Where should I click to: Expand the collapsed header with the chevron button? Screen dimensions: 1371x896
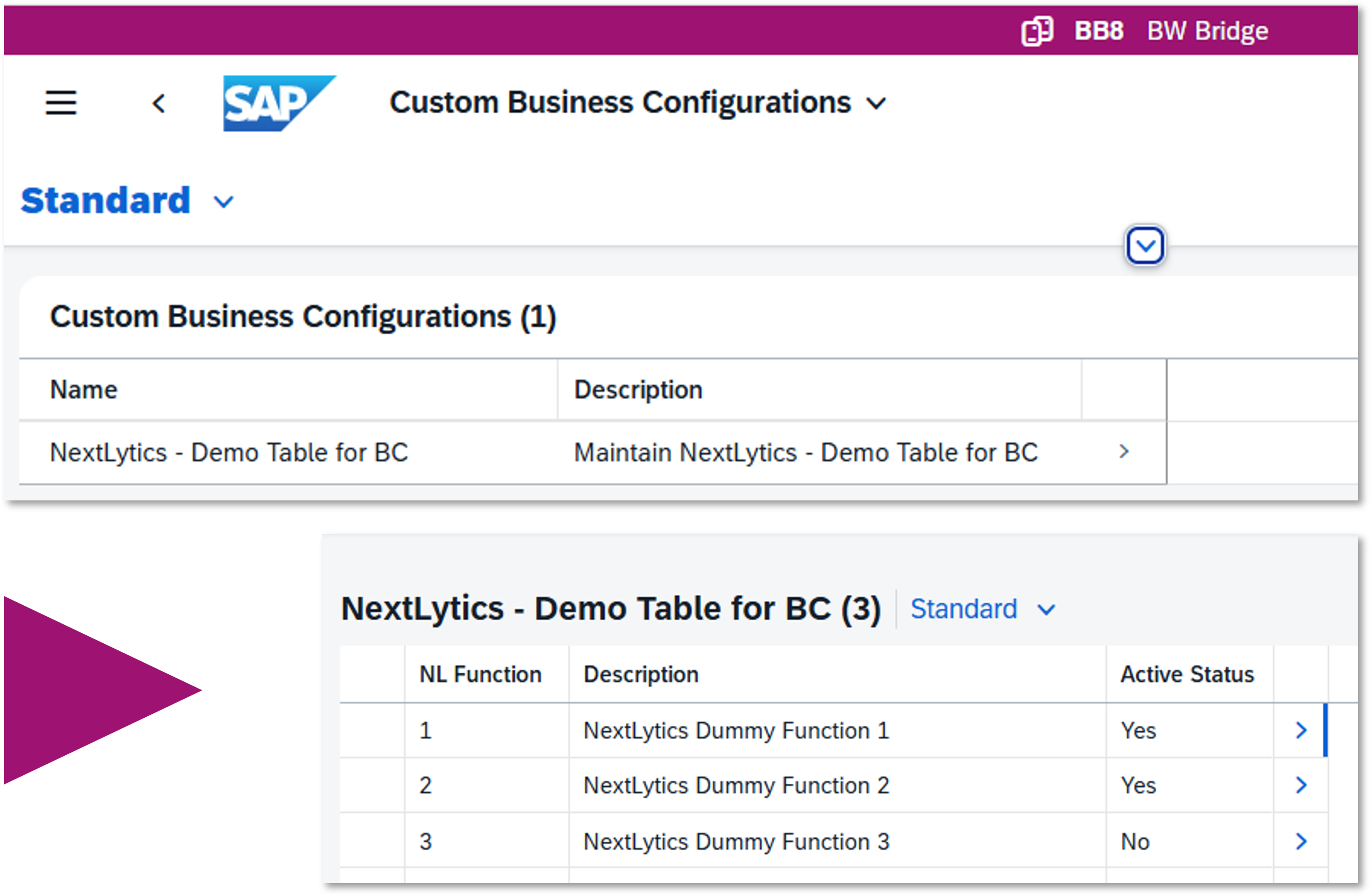[x=1145, y=246]
